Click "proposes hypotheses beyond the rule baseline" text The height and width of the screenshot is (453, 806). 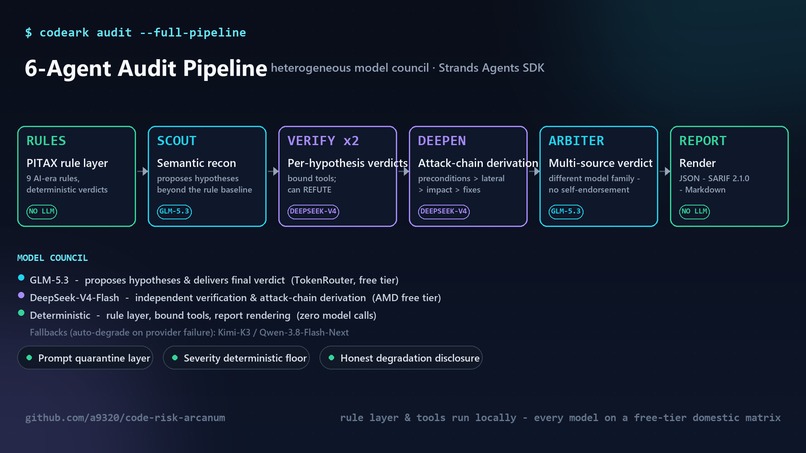[x=205, y=184]
